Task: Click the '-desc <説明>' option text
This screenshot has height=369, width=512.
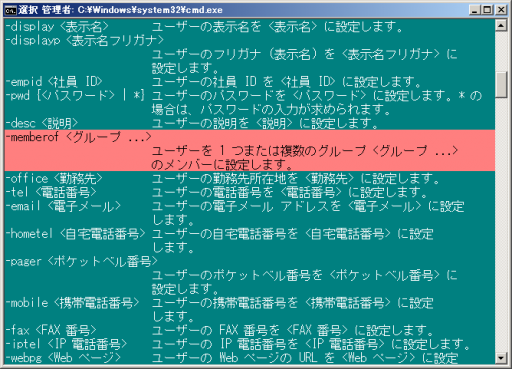Action: point(42,124)
